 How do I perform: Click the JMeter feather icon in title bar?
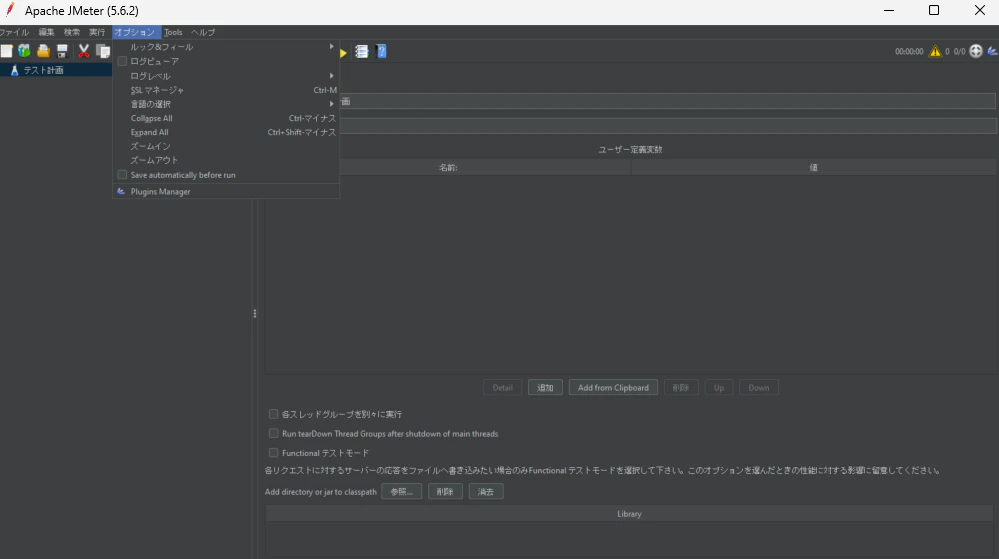click(x=10, y=10)
